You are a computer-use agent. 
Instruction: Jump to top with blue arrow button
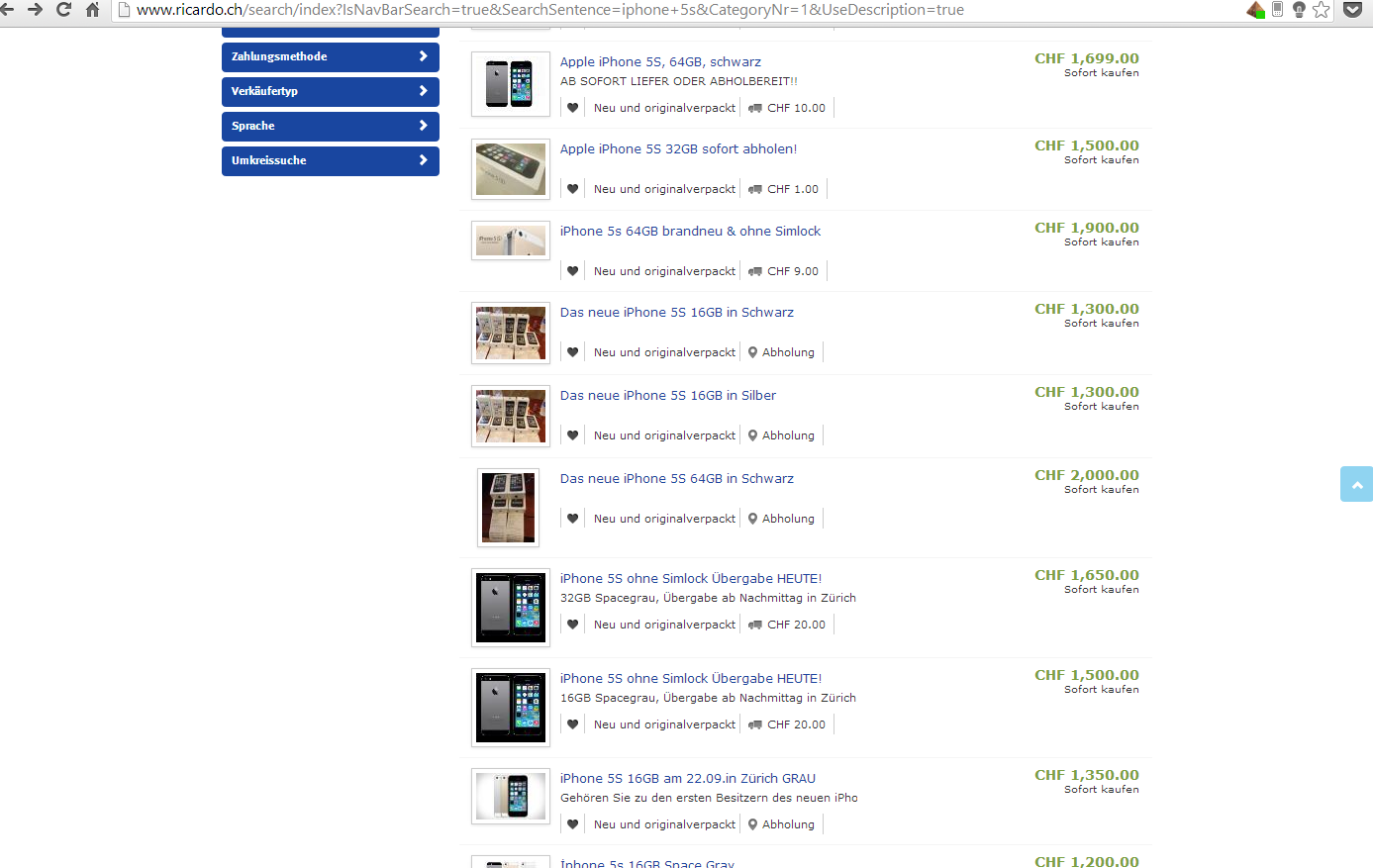click(x=1356, y=484)
